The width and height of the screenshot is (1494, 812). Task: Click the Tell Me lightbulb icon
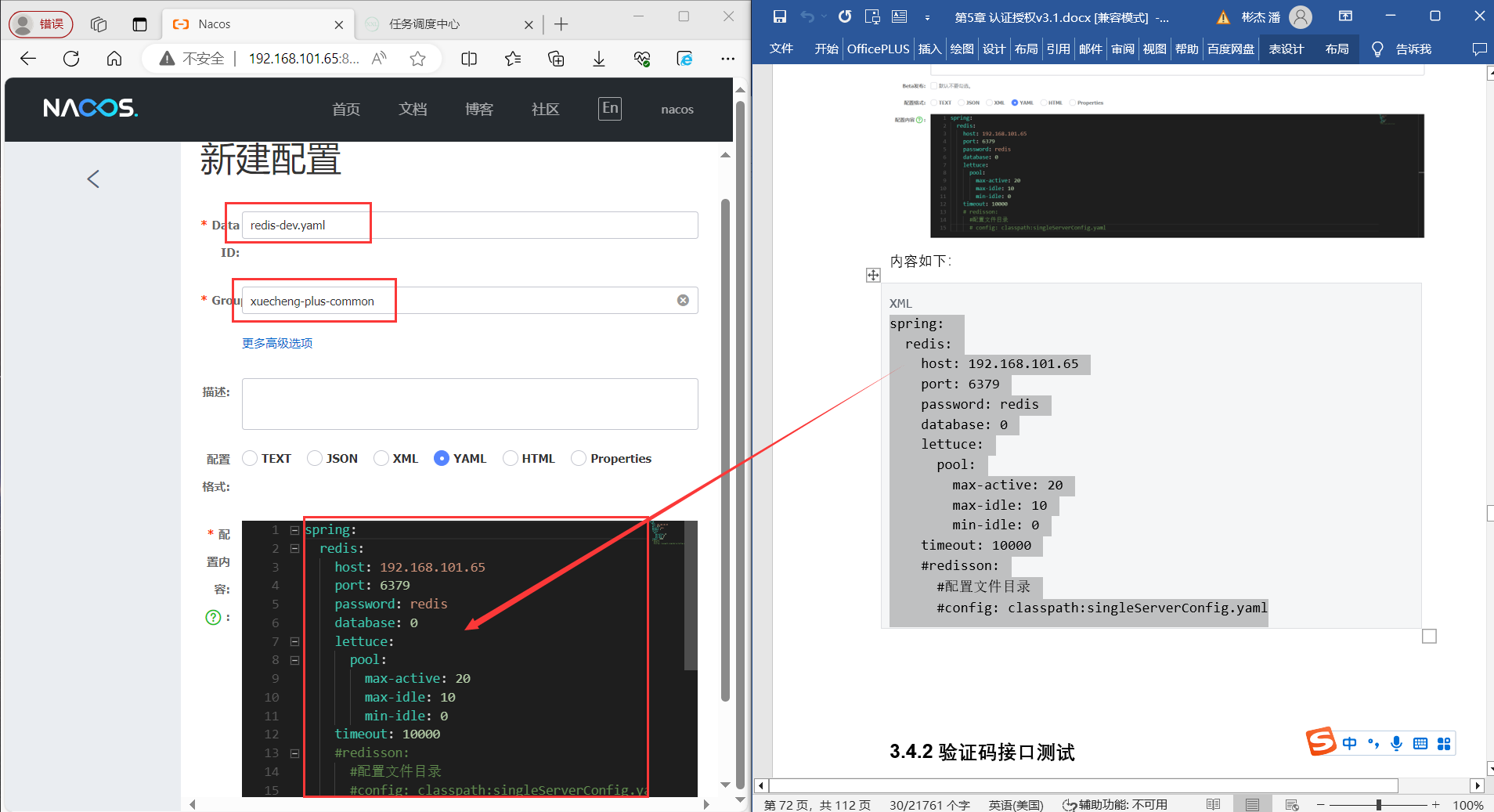tap(1377, 49)
